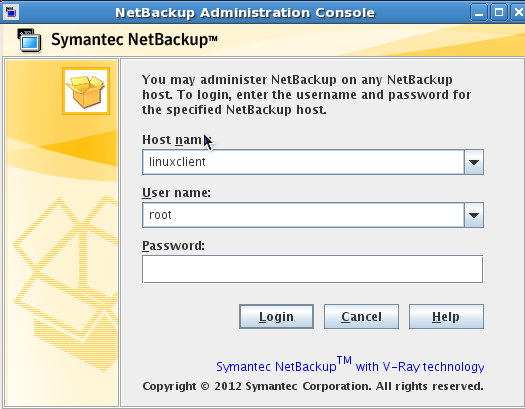Screen dimensions: 525x409
Task: Open Help from the login dialog
Action: (446, 316)
